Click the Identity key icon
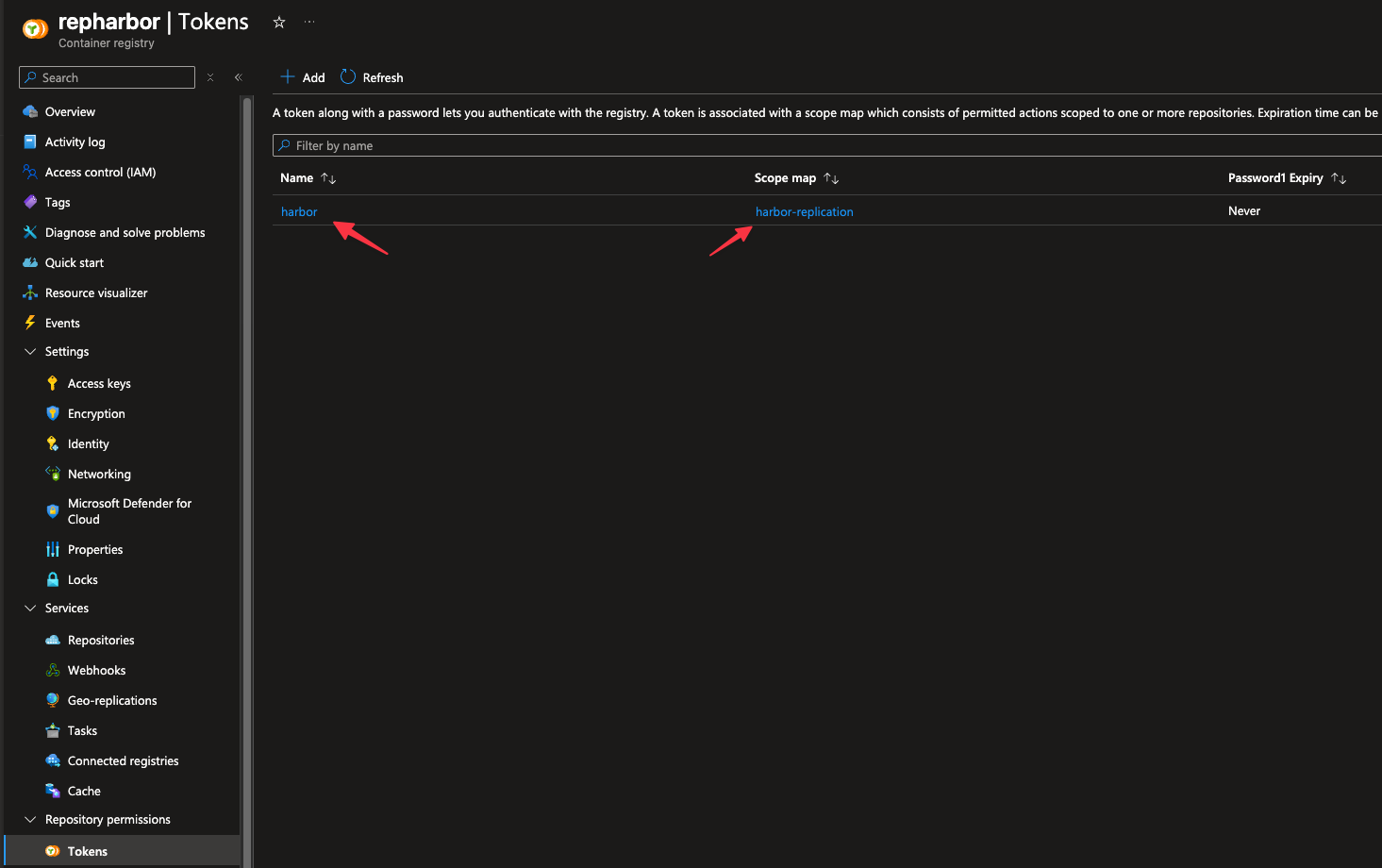 53,443
